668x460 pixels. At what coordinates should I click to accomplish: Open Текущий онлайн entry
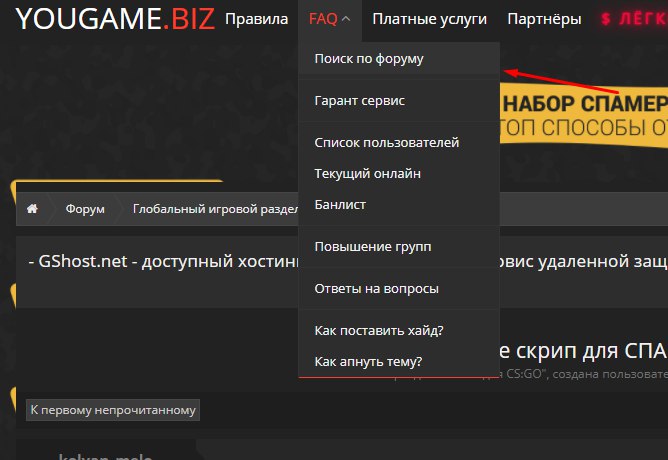399,173
